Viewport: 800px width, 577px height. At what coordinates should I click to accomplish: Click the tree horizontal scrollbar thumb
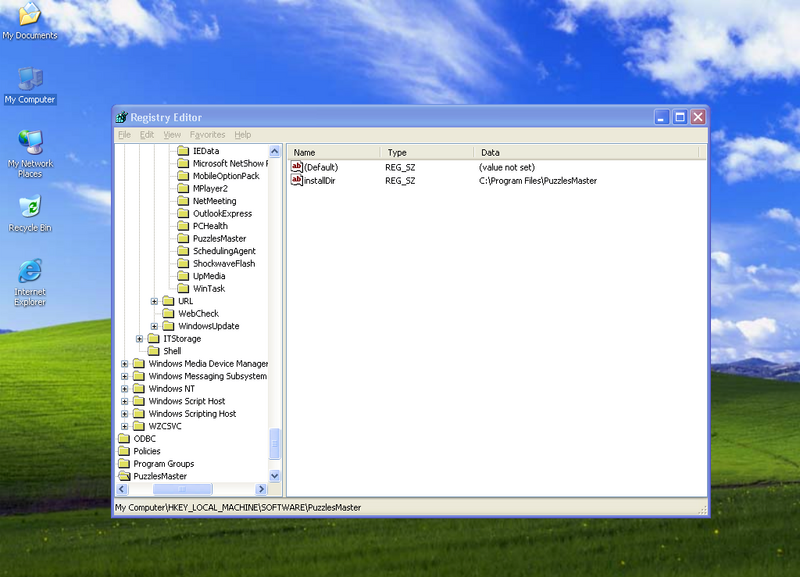(183, 489)
